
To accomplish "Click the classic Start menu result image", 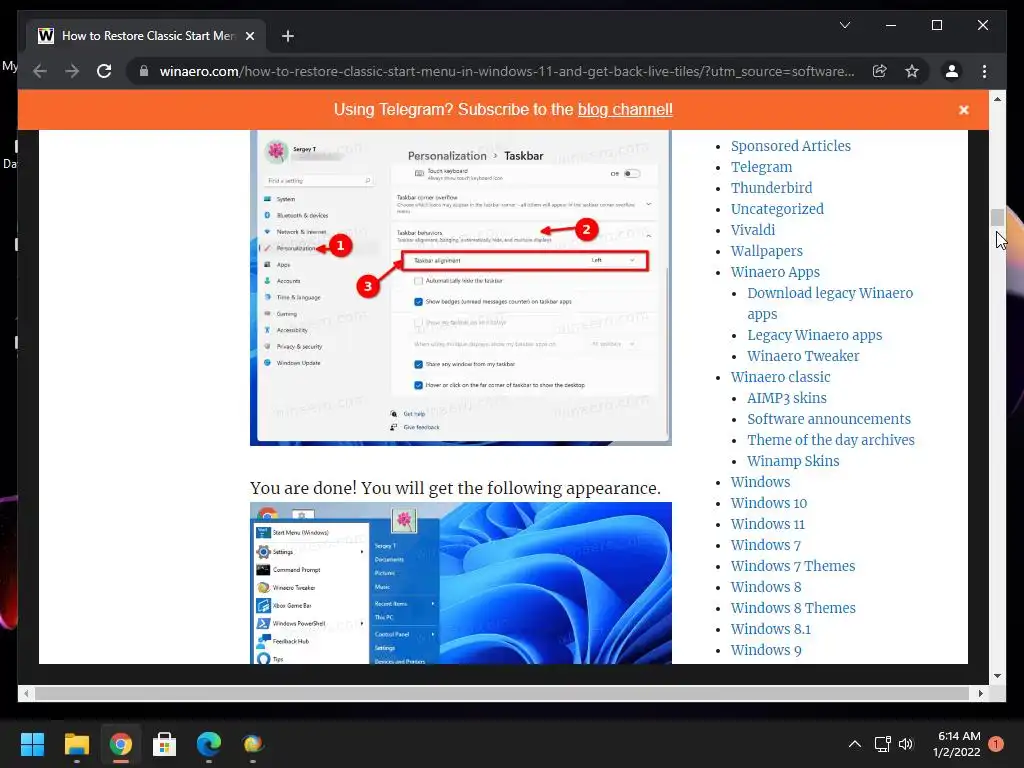I will tap(460, 583).
